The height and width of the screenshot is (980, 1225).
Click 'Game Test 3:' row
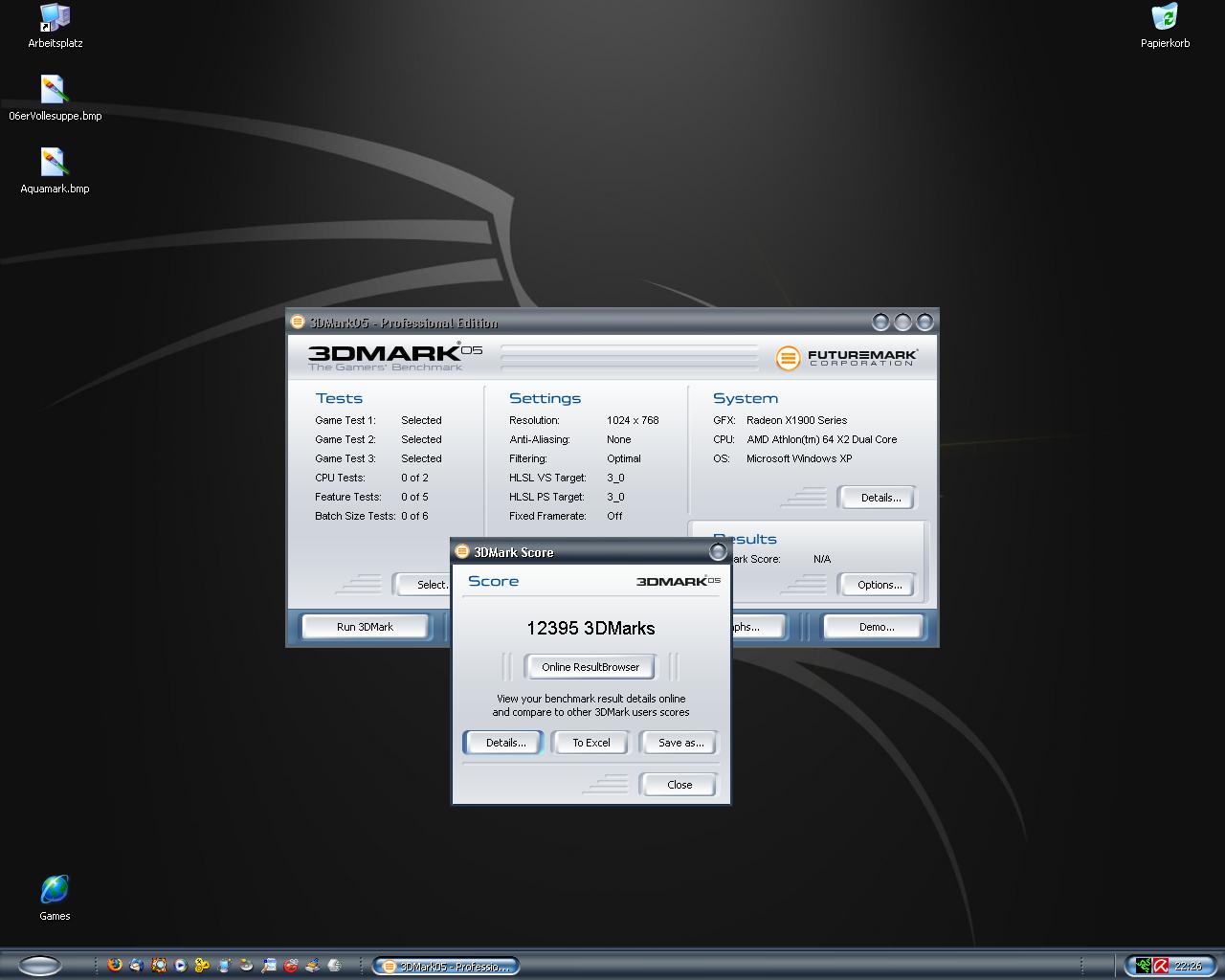point(378,458)
